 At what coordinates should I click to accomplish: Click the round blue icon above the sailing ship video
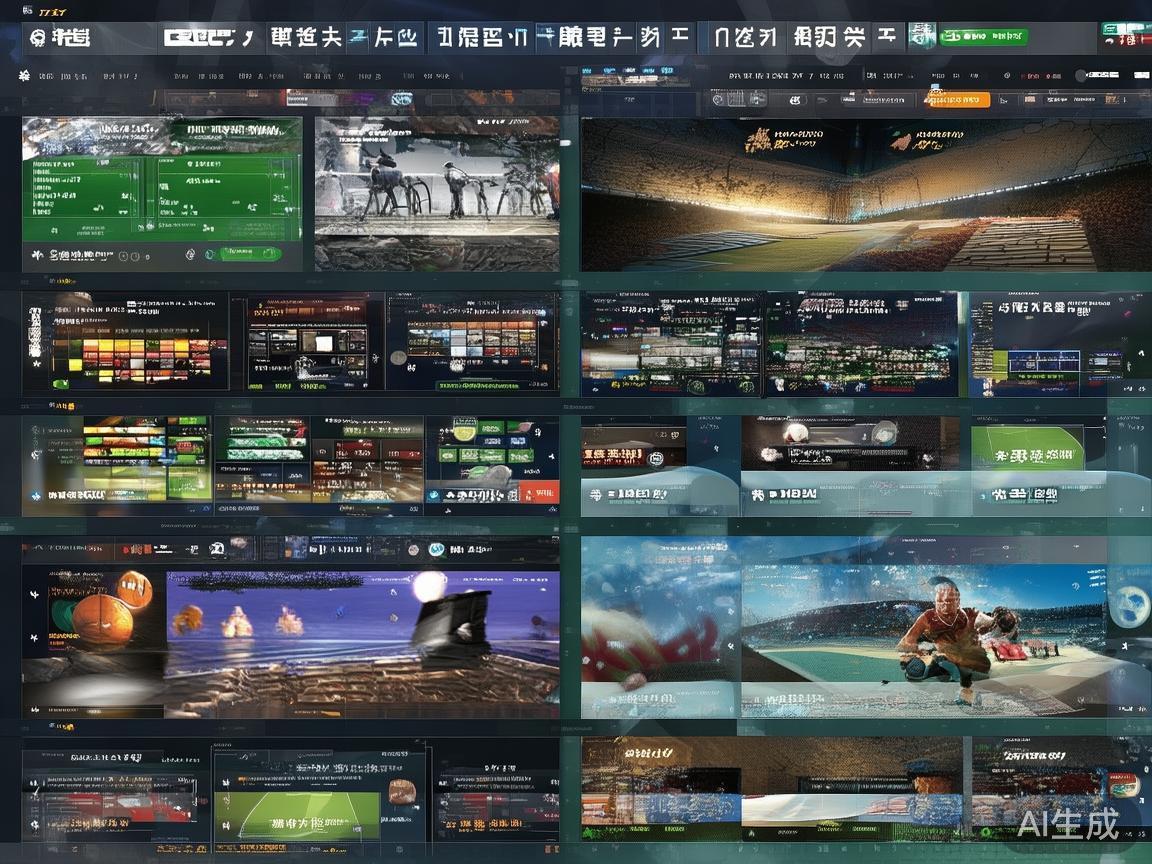click(x=436, y=549)
